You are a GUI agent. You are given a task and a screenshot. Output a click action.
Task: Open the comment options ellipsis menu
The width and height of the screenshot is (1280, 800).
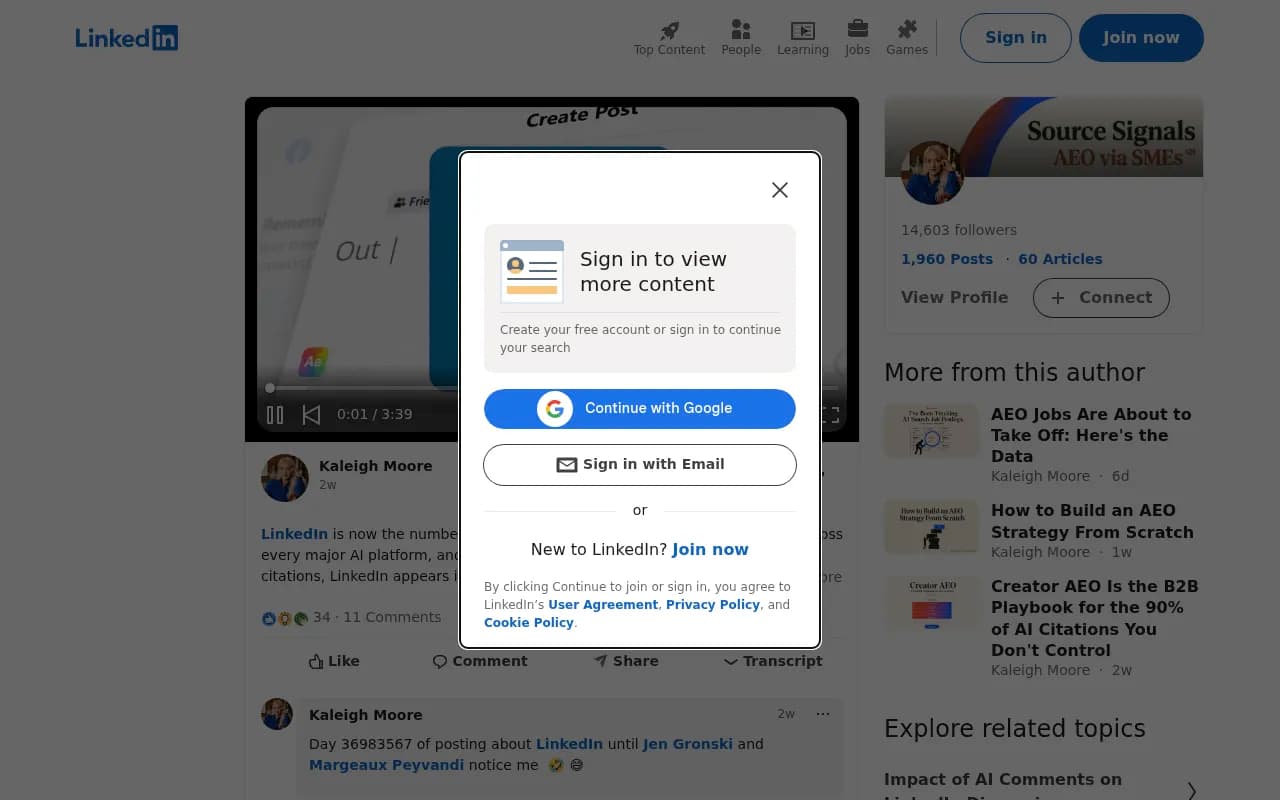[x=823, y=714]
